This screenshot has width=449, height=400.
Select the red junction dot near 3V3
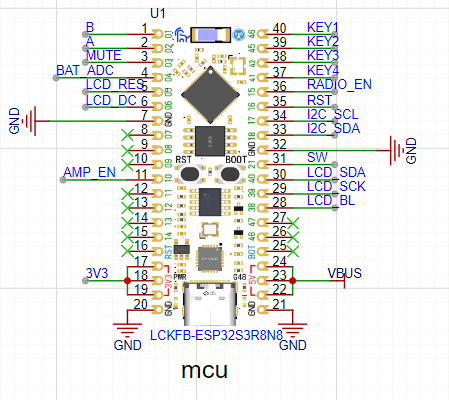127,281
